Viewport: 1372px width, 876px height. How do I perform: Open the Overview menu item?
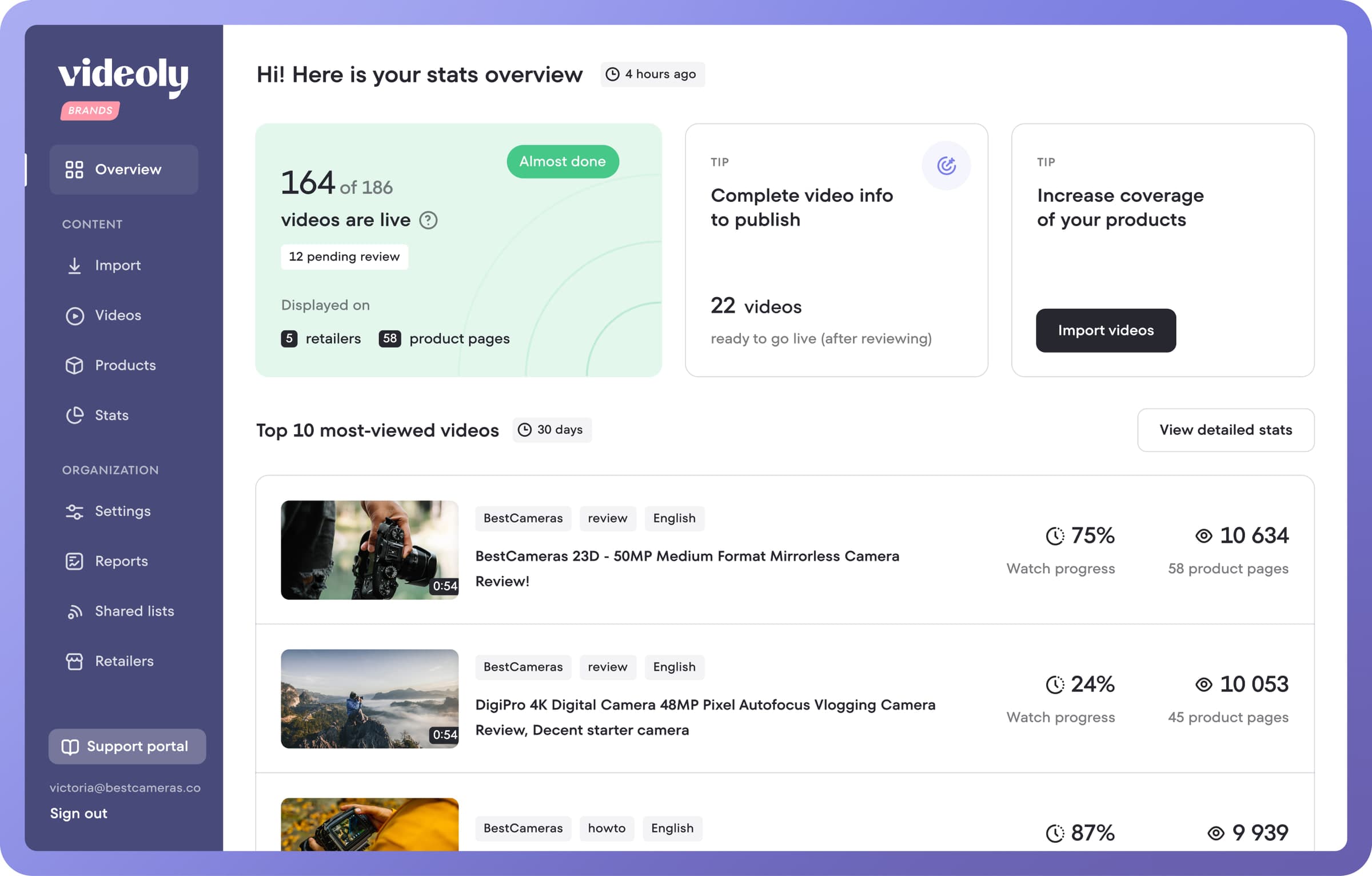coord(123,170)
